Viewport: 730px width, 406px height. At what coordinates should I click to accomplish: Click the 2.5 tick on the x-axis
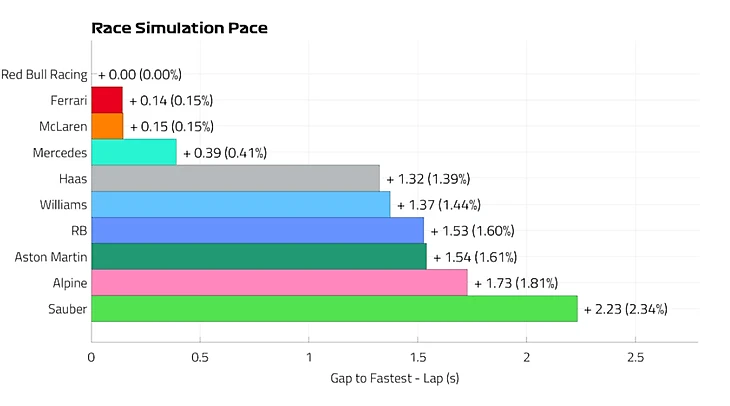pos(635,357)
